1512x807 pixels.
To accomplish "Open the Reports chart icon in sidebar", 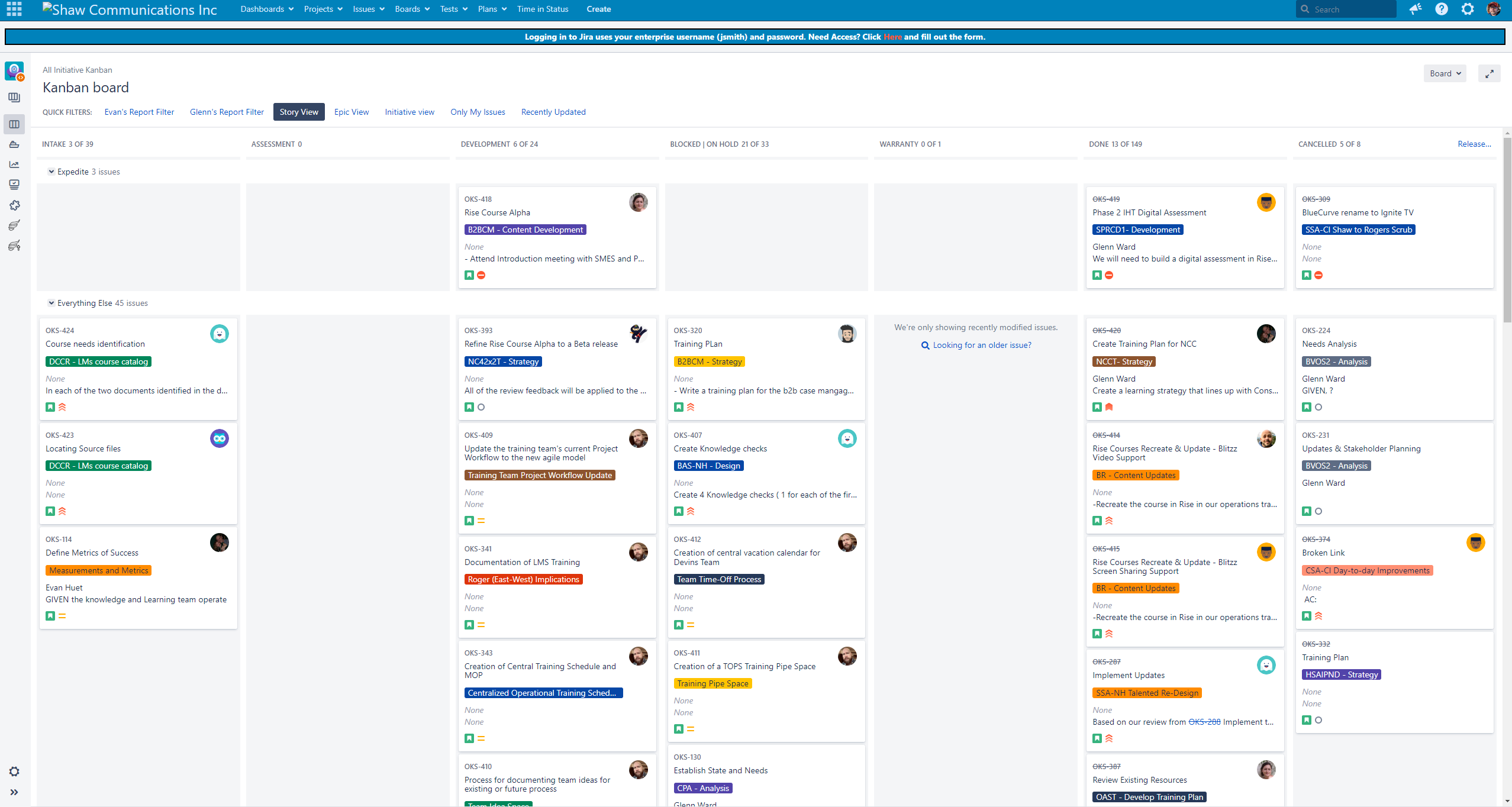I will pyautogui.click(x=14, y=164).
